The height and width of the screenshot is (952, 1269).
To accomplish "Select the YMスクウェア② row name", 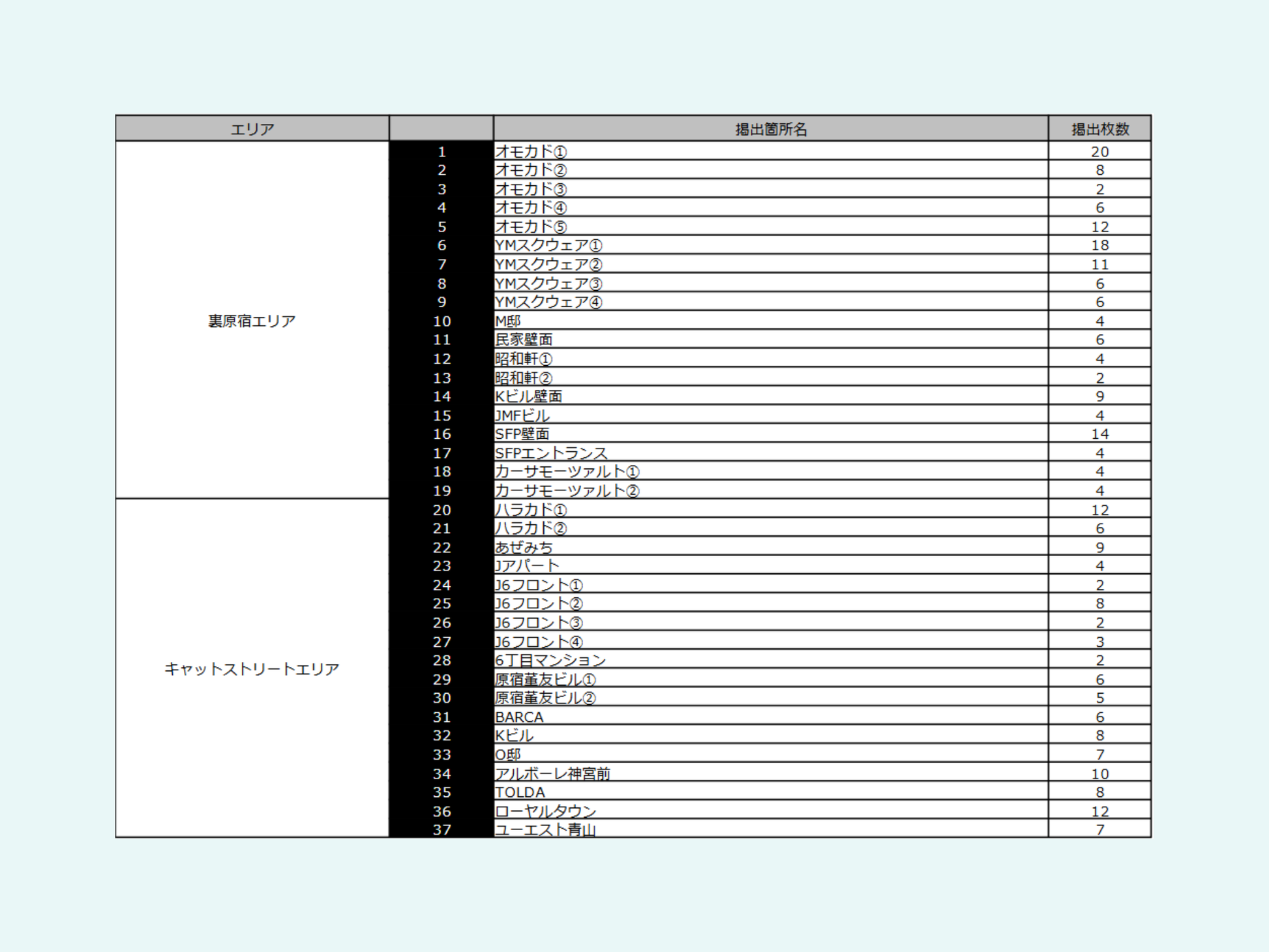I will pyautogui.click(x=771, y=264).
